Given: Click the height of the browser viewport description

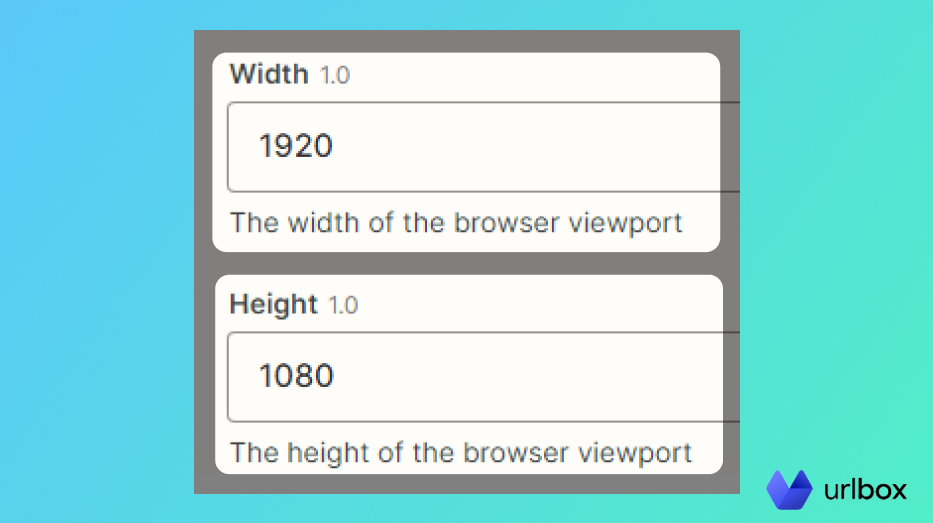Looking at the screenshot, I should click(460, 452).
